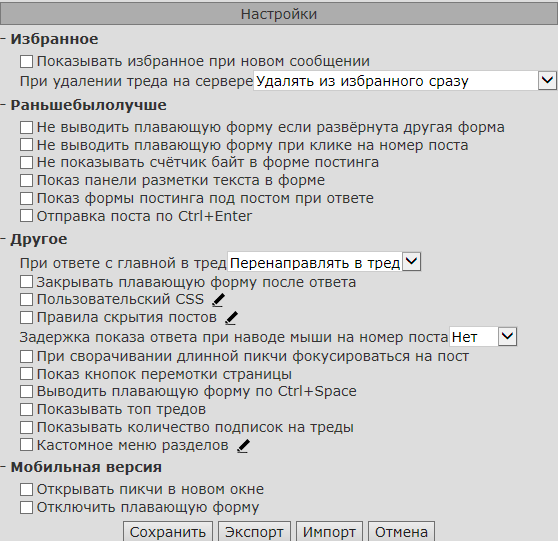Edit Кастомное меню разделов via pencil icon

pos(243,446)
